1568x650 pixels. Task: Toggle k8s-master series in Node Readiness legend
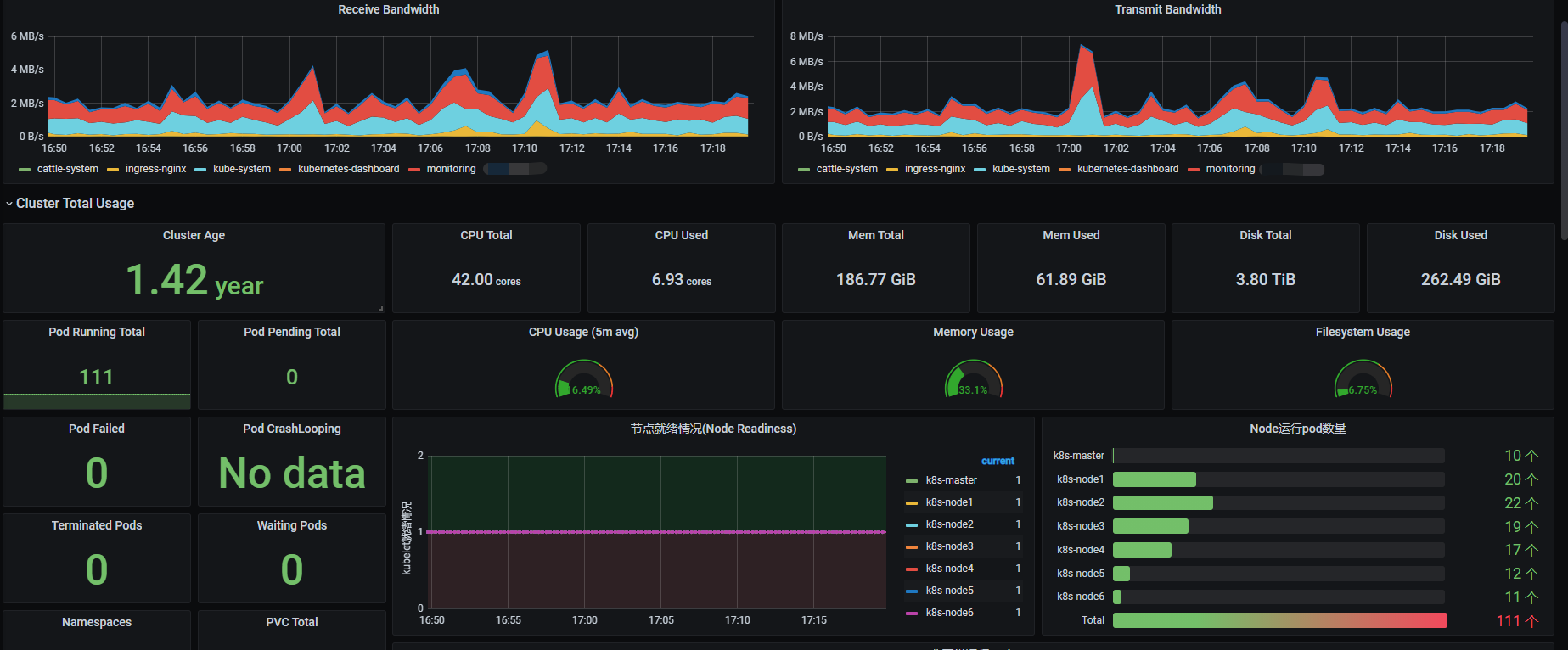pyautogui.click(x=951, y=480)
